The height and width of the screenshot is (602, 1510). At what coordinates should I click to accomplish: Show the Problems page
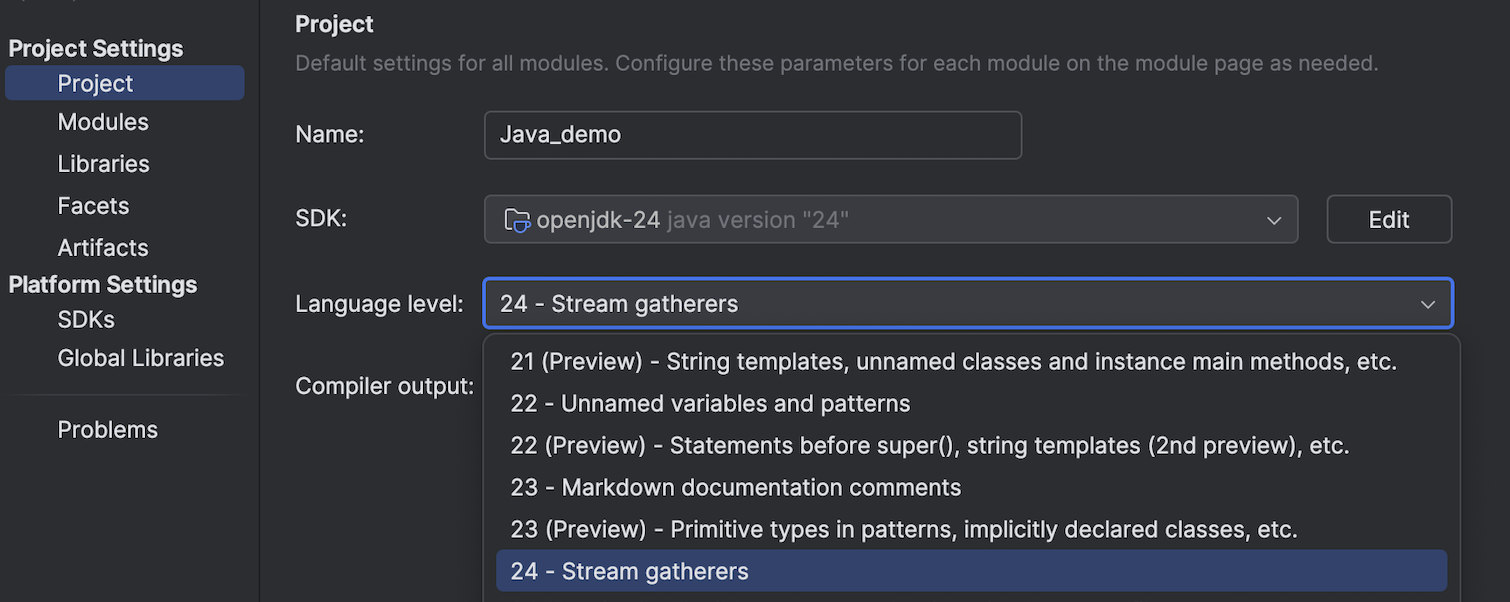click(108, 430)
